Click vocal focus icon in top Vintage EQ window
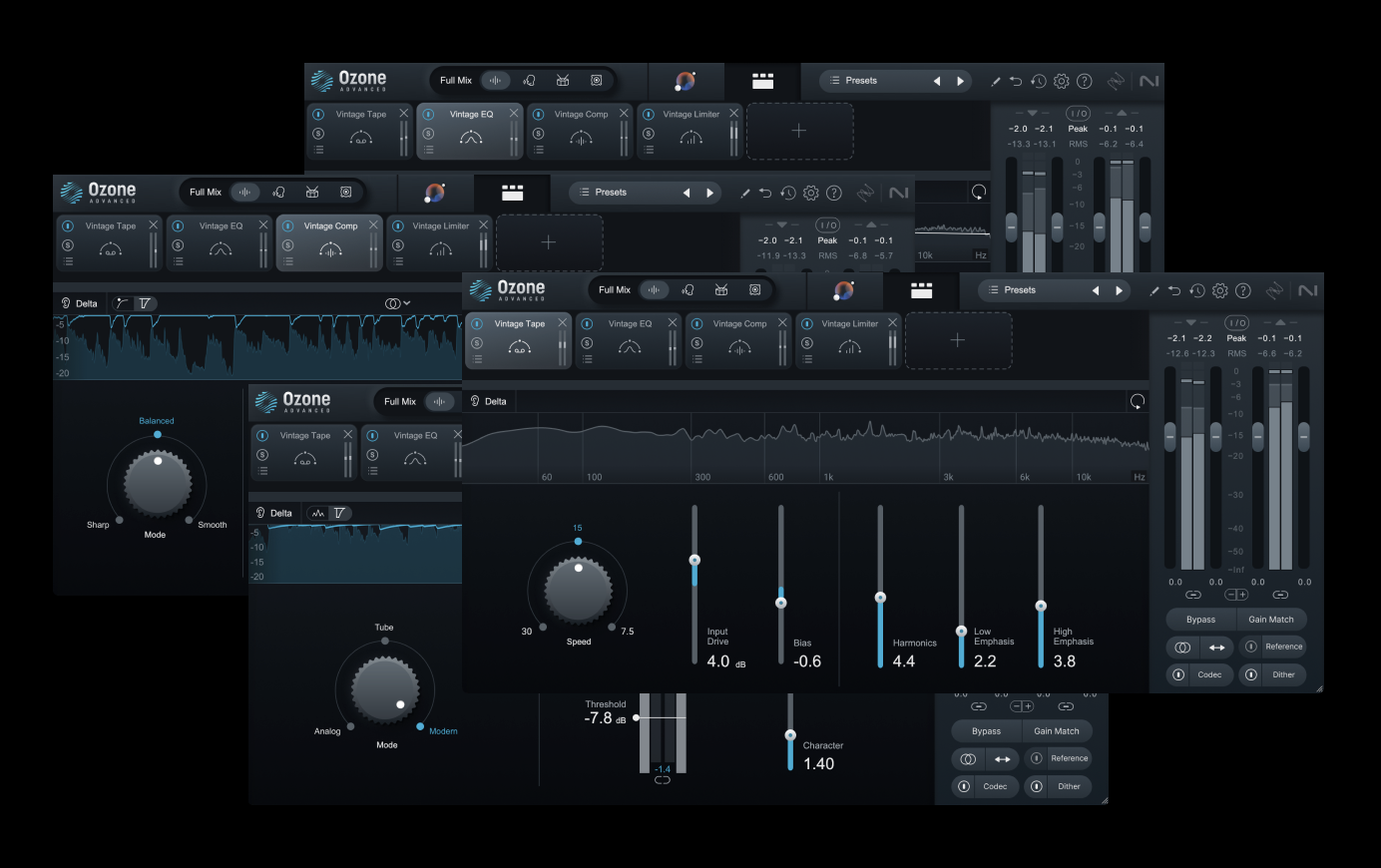 [x=529, y=81]
